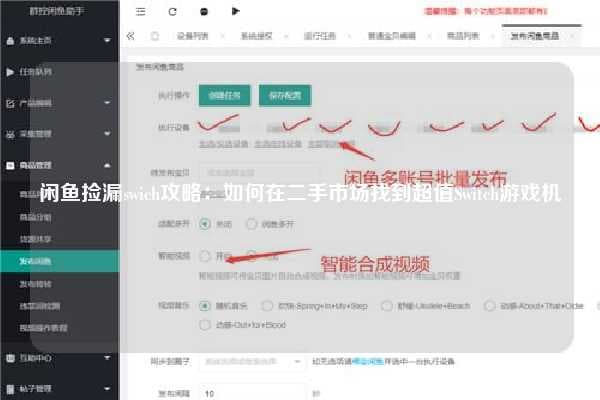
Task: Expand the 帖子管理 sidebar menu arrow
Action: click(108, 389)
